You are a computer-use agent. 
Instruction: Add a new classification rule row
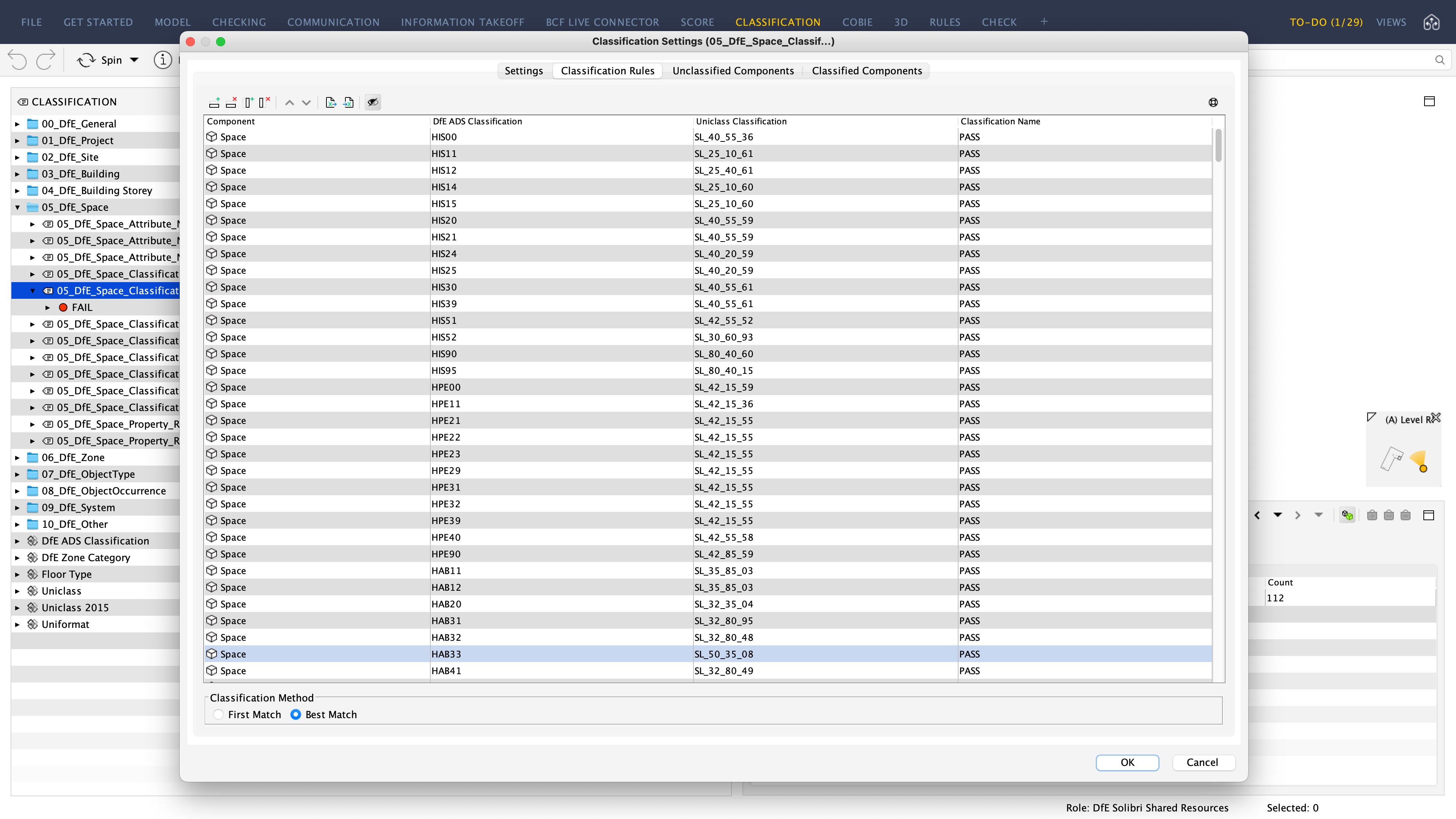[214, 102]
